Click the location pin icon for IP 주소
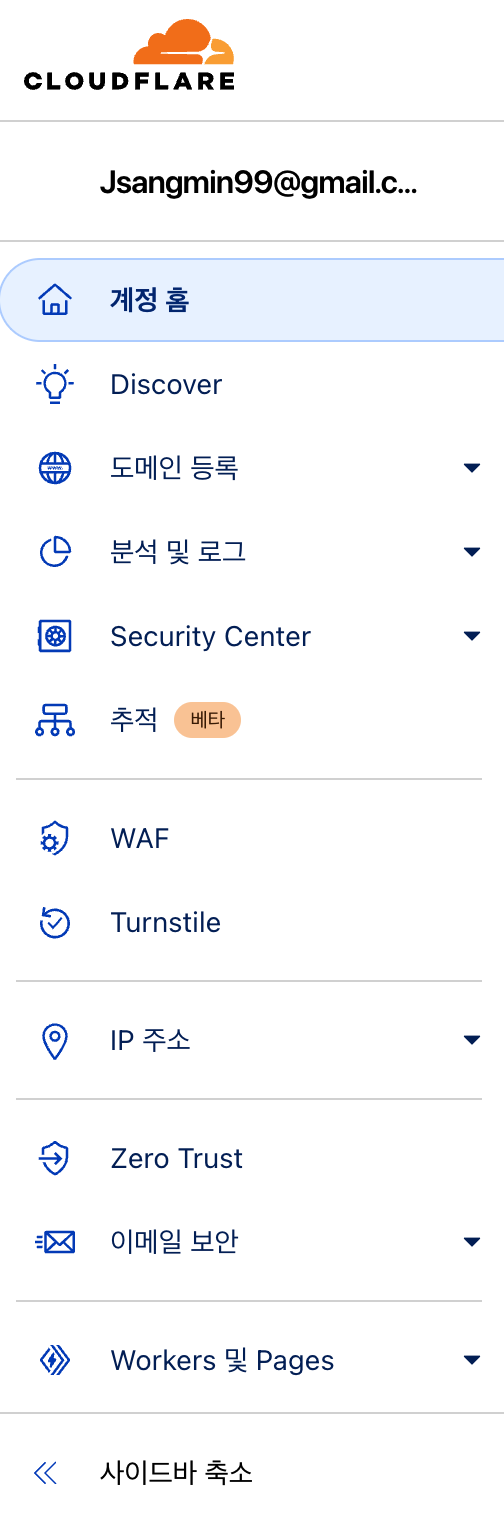This screenshot has height=1520, width=504. click(54, 1041)
